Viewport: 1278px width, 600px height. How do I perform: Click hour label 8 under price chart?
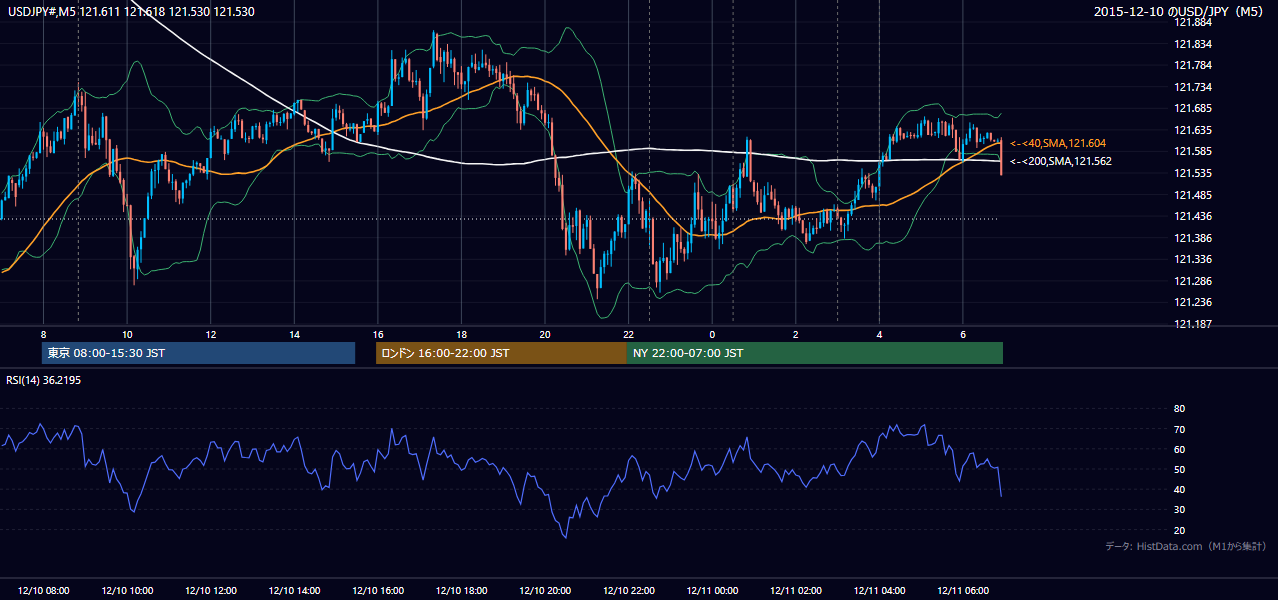tap(43, 334)
